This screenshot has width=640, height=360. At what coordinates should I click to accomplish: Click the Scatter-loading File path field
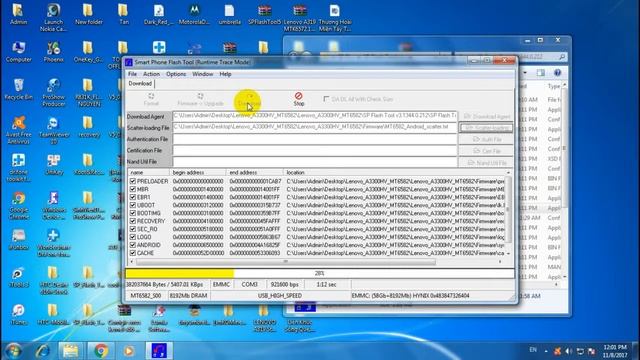tap(314, 127)
